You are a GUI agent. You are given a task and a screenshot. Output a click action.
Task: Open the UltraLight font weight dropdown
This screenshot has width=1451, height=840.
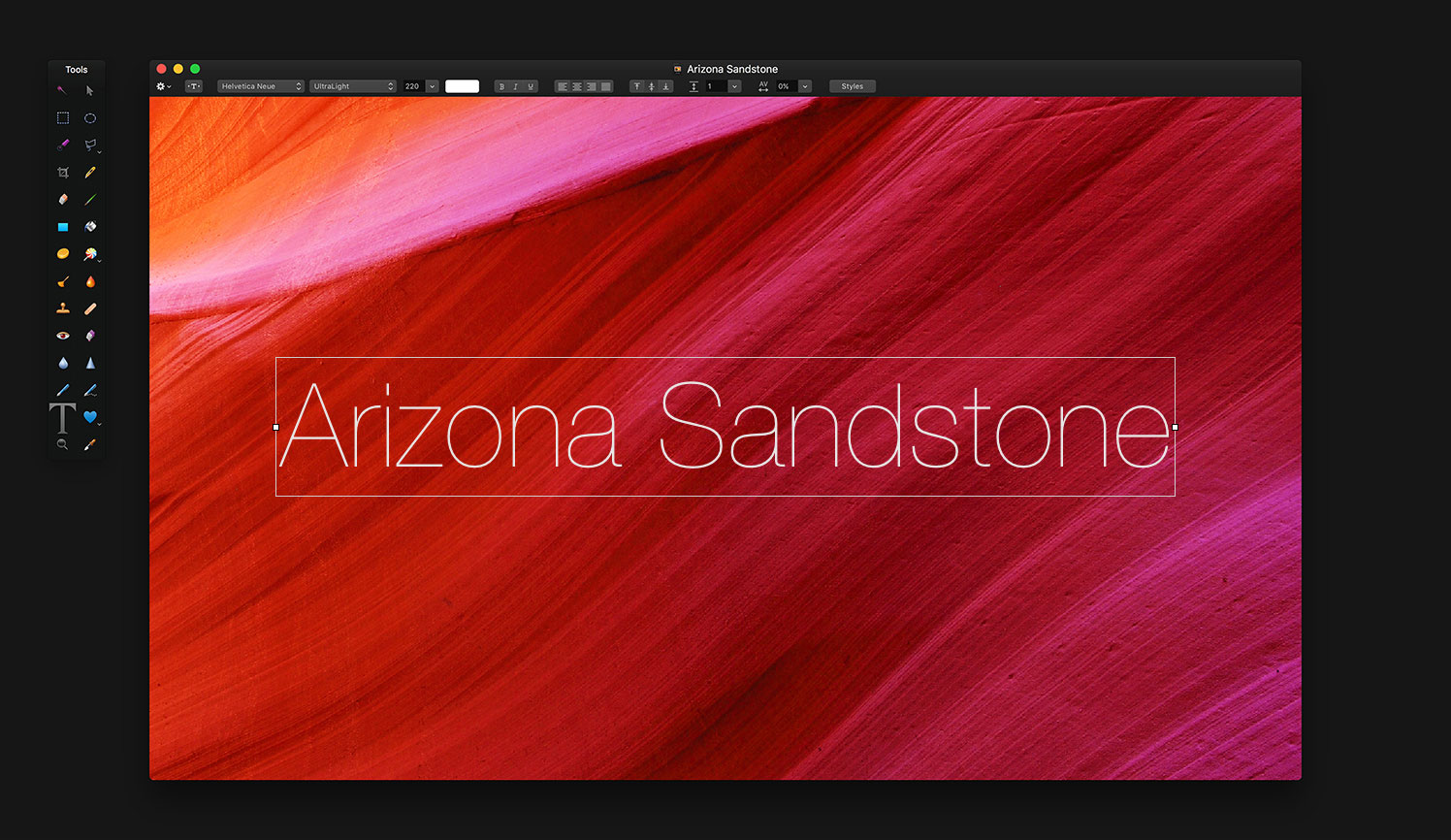(x=353, y=86)
